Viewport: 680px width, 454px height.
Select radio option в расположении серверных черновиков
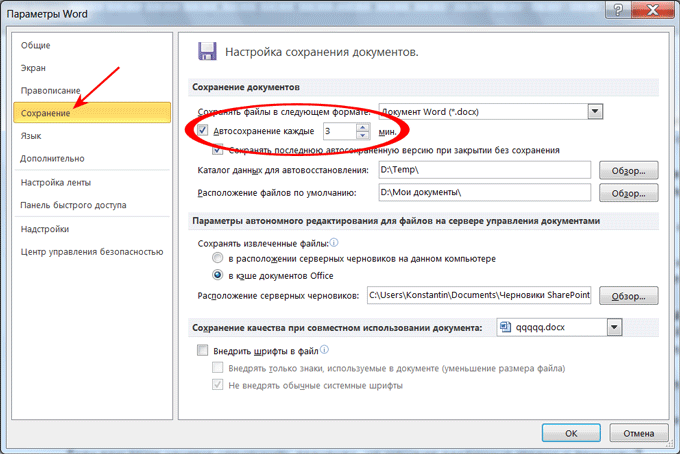[x=217, y=258]
